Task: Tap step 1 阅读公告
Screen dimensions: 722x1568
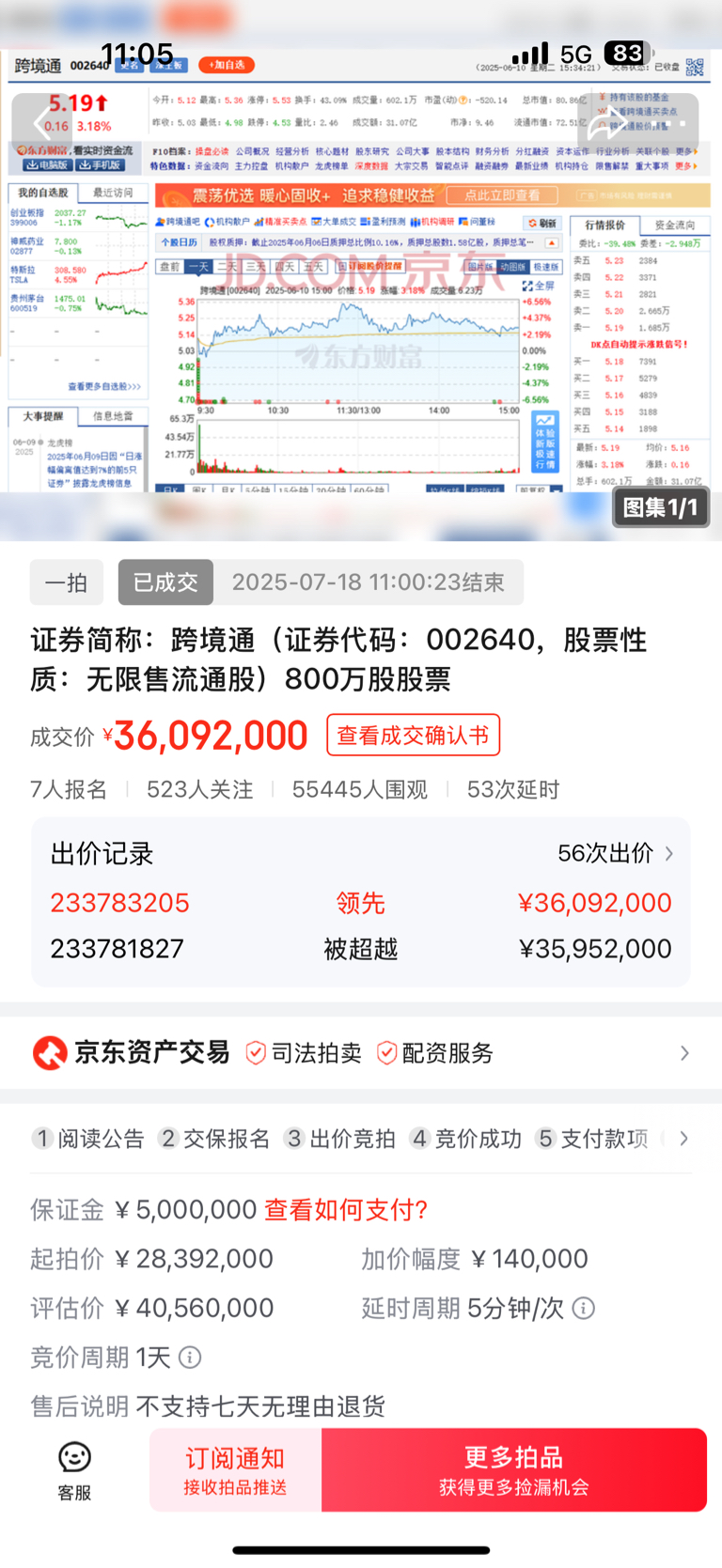Action: [87, 1139]
